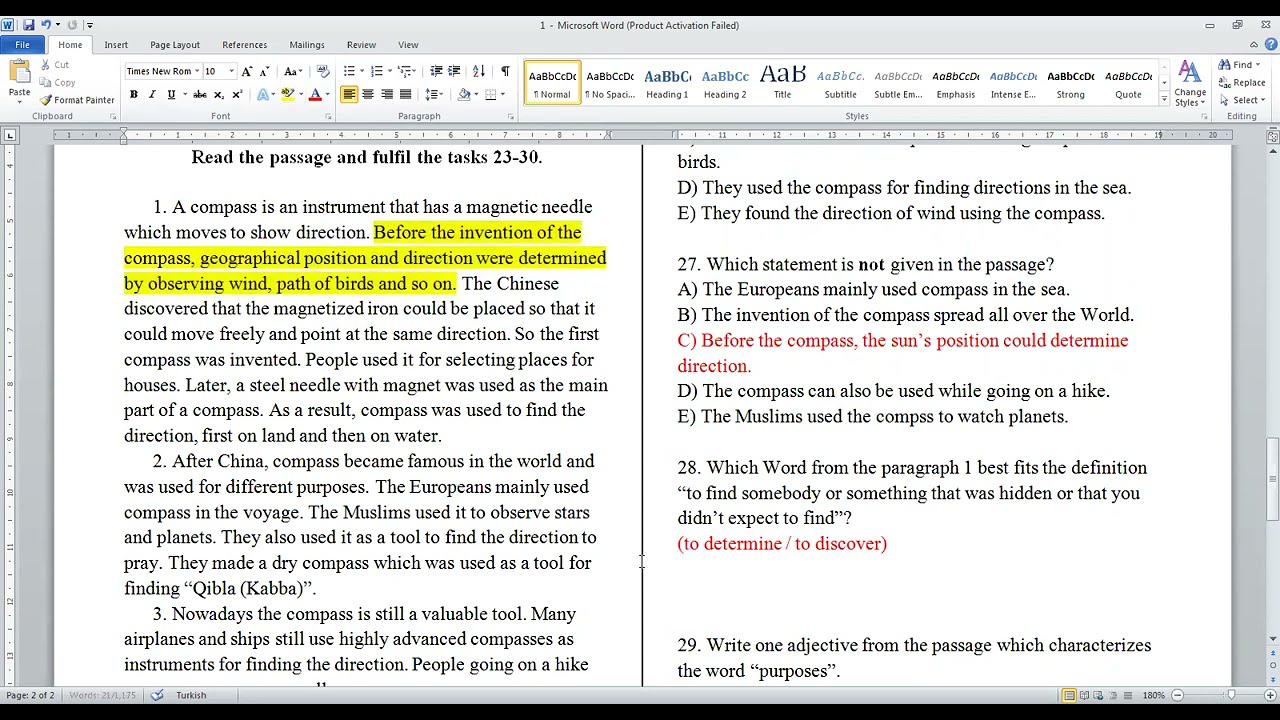Apply the yellow text highlight color
1280x720 pixels.
click(x=288, y=95)
